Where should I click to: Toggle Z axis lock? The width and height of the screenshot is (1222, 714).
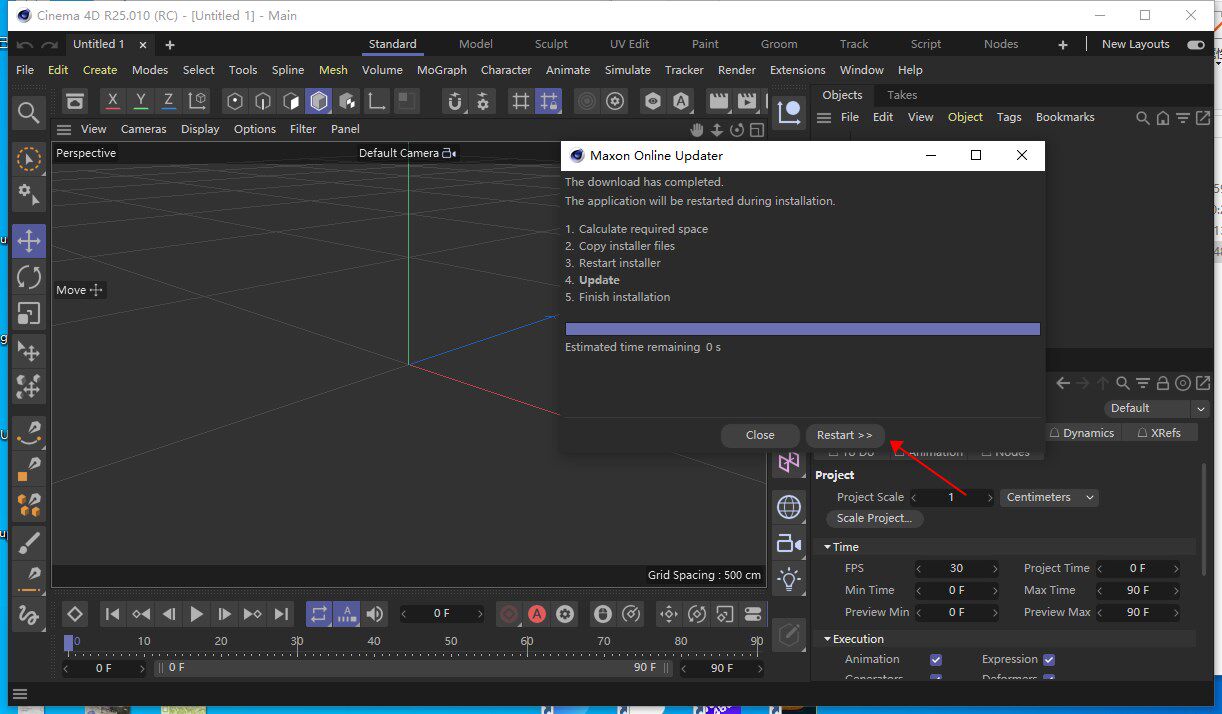click(x=169, y=101)
